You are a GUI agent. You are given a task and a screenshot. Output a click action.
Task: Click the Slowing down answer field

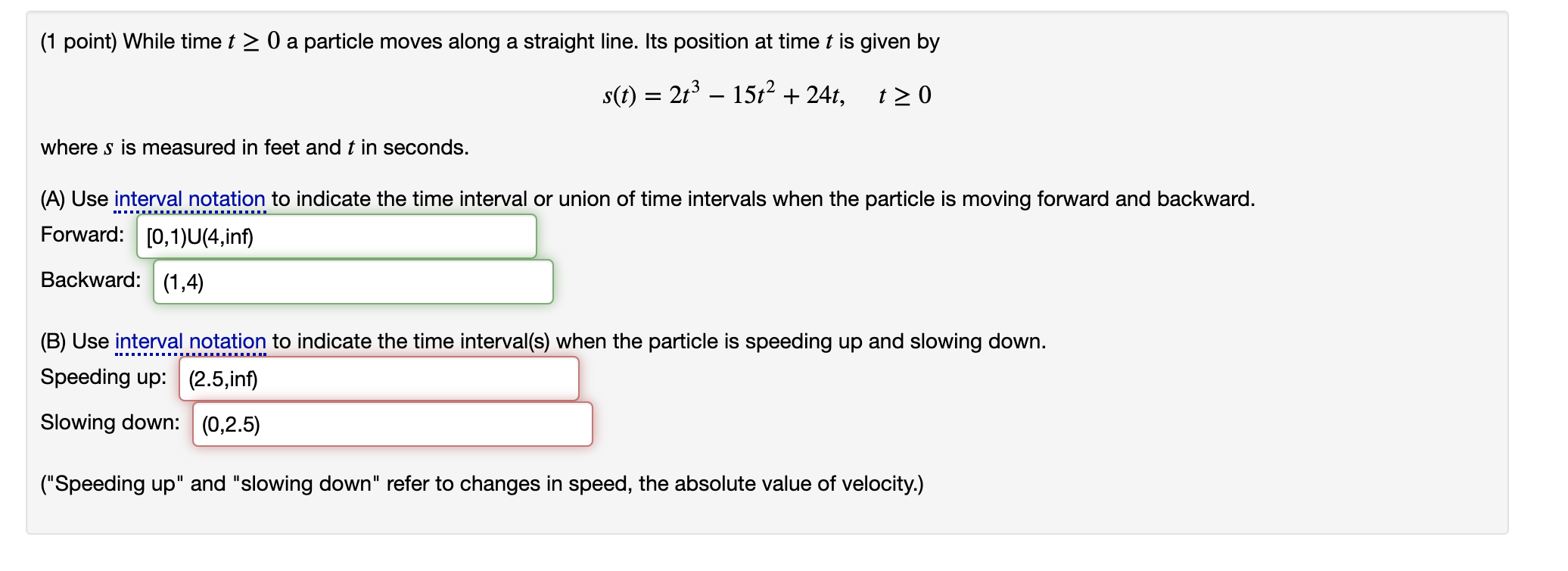point(394,425)
